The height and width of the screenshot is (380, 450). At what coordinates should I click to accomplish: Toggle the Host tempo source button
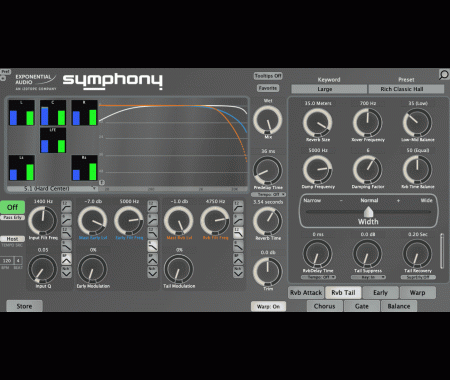click(x=12, y=239)
